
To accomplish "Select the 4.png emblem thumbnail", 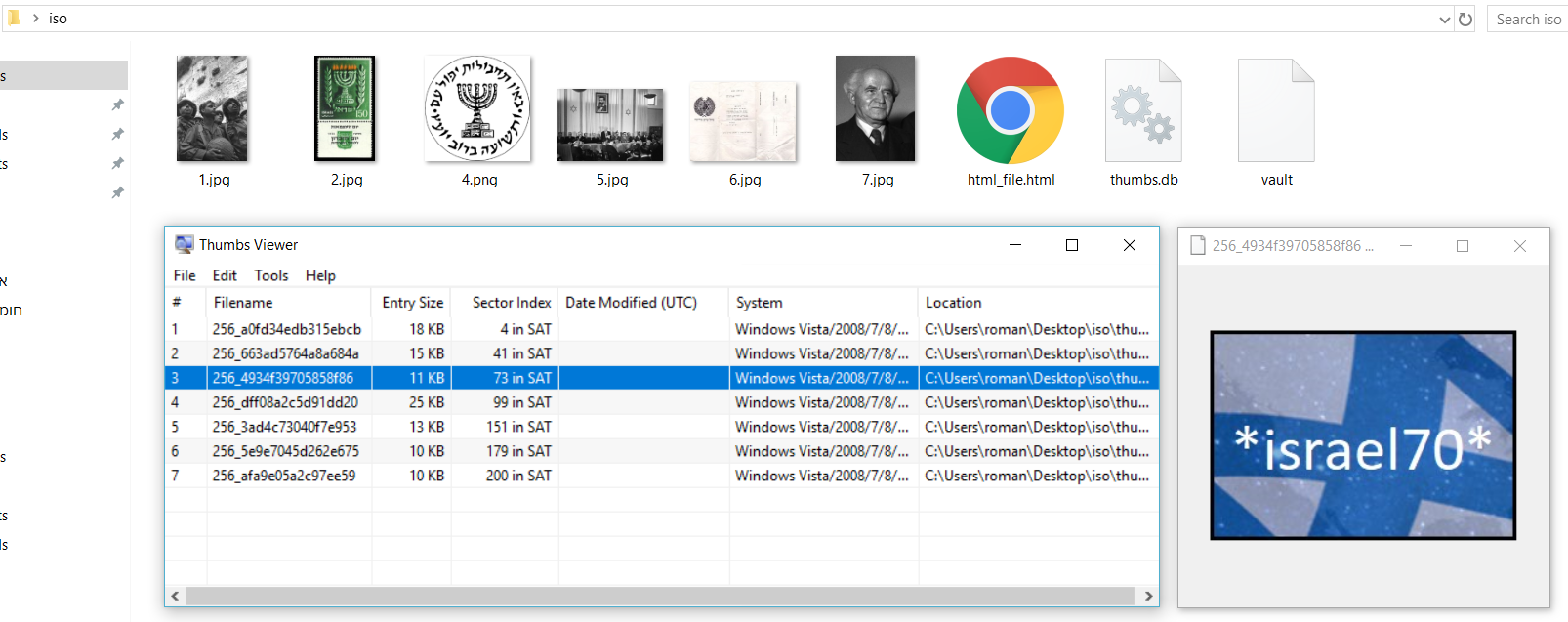I will coord(477,108).
